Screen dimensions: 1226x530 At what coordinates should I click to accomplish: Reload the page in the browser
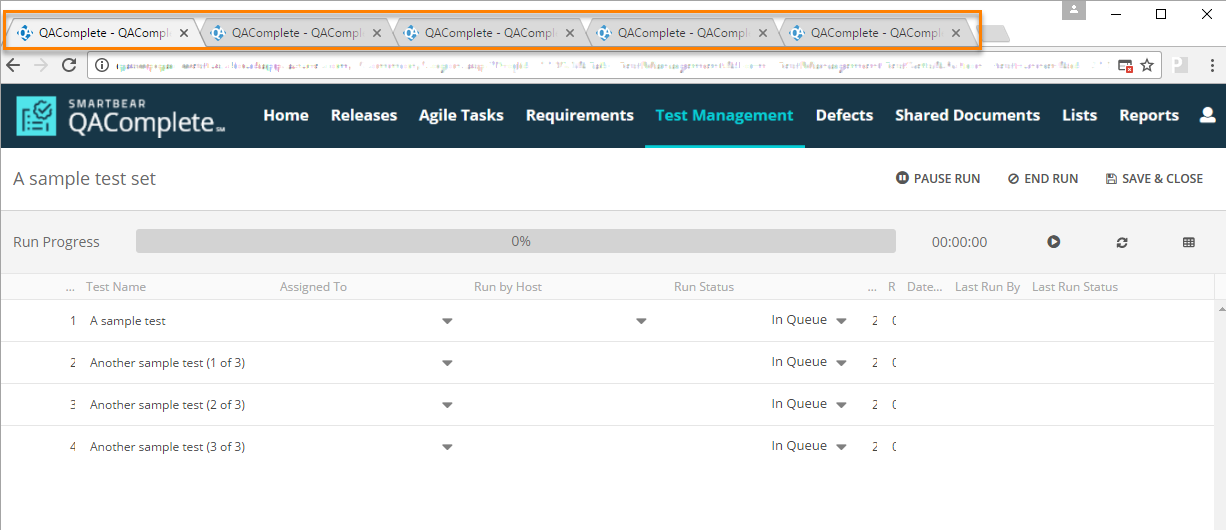pos(69,65)
